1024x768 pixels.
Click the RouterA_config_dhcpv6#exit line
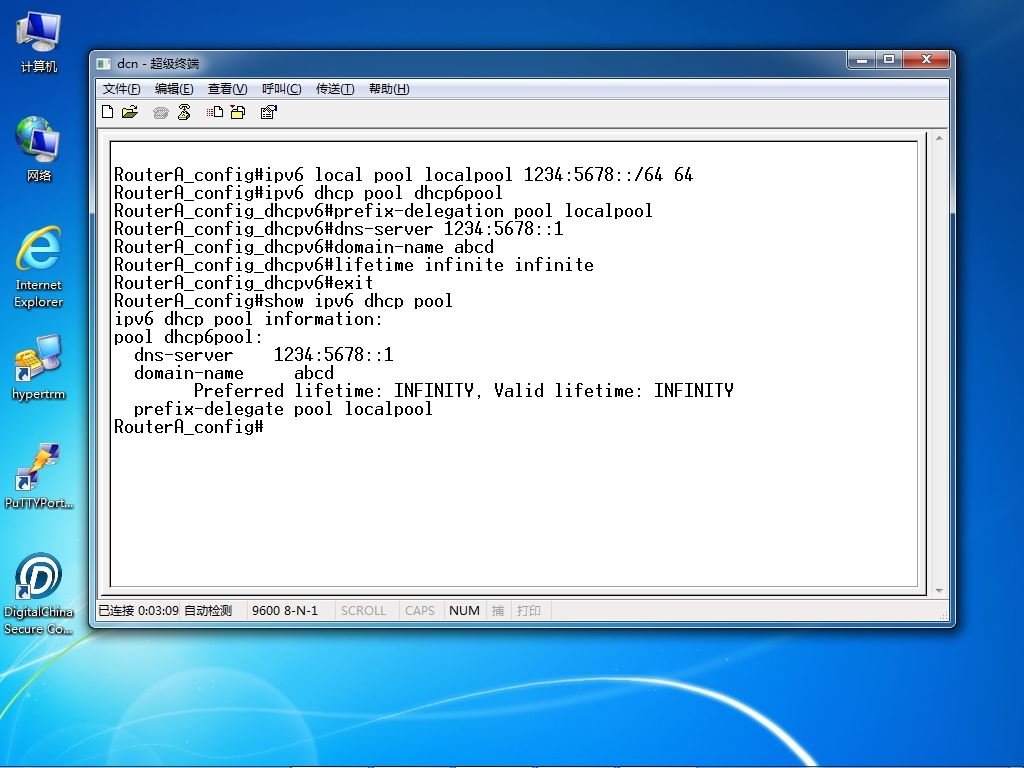244,283
